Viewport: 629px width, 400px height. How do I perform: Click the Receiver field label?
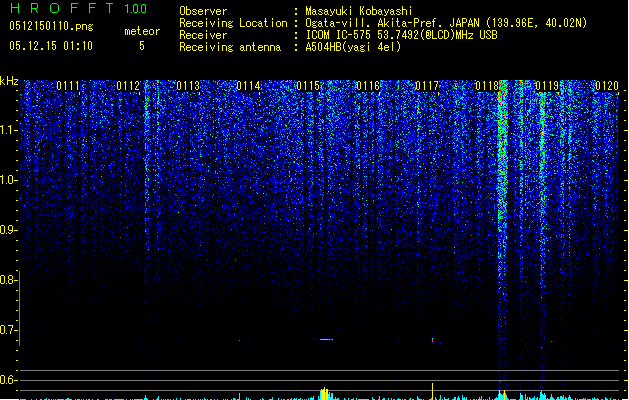tap(203, 35)
